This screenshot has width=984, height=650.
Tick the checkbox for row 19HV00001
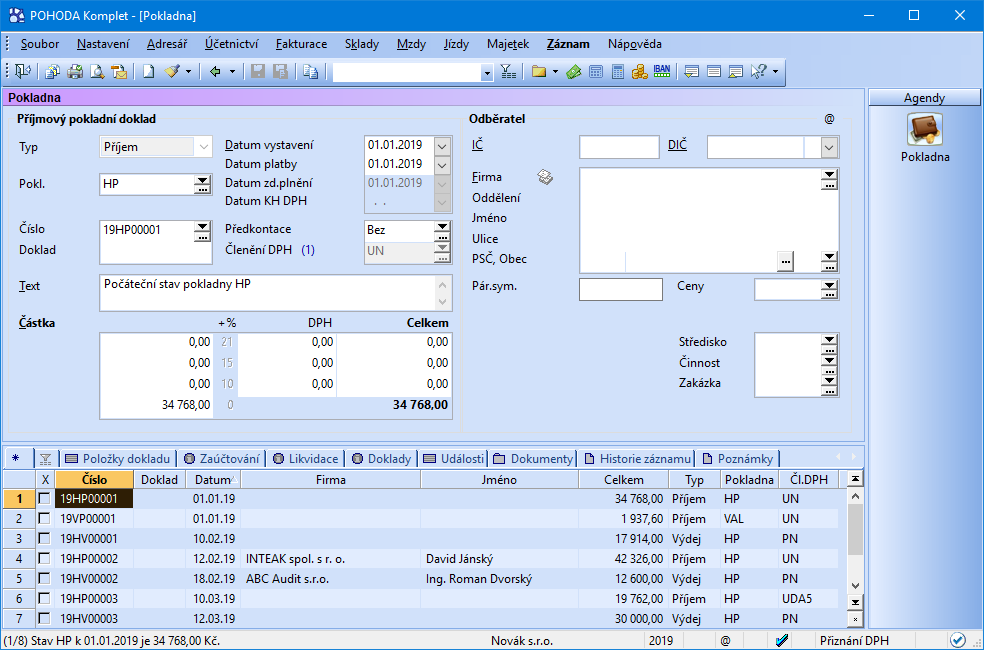click(x=44, y=539)
